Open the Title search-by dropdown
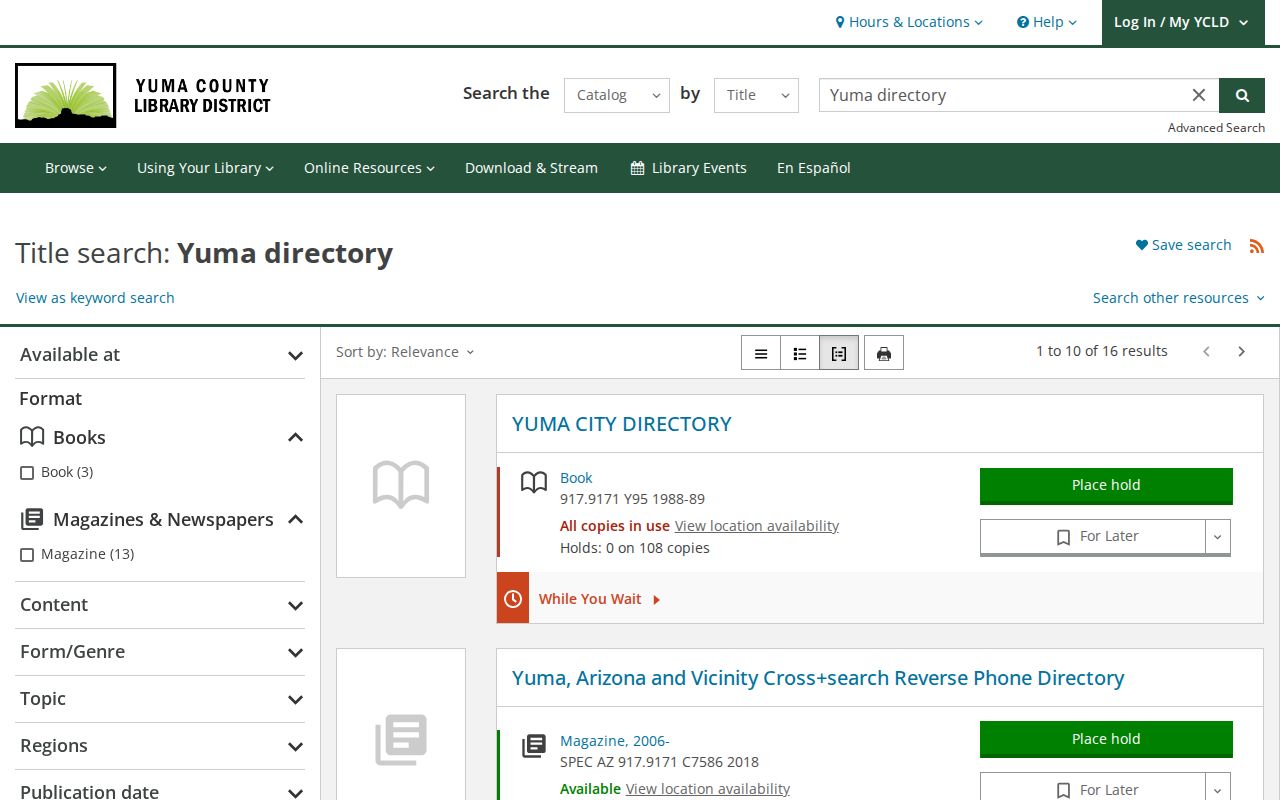The image size is (1280, 800). pos(756,95)
